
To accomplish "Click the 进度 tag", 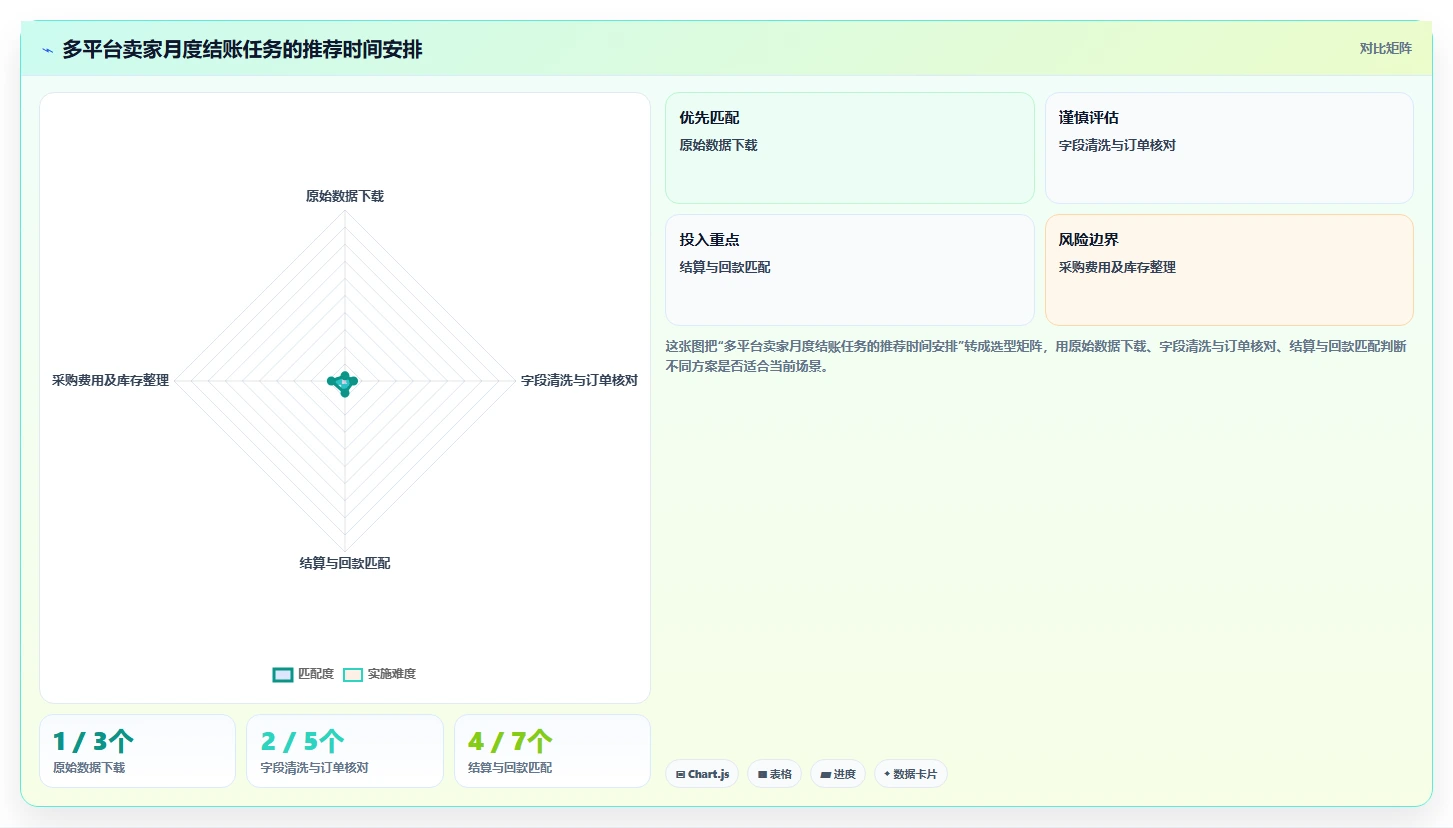I will tap(838, 774).
